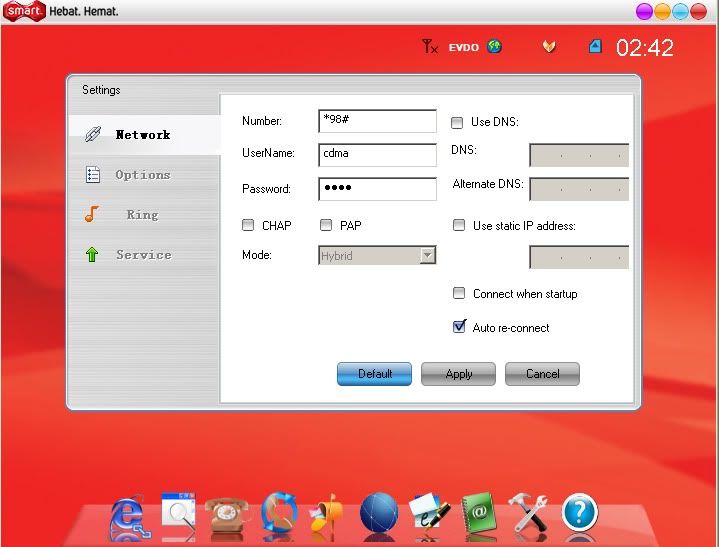Viewport: 719px width, 547px height.
Task: Click the DNS address field
Action: (579, 155)
